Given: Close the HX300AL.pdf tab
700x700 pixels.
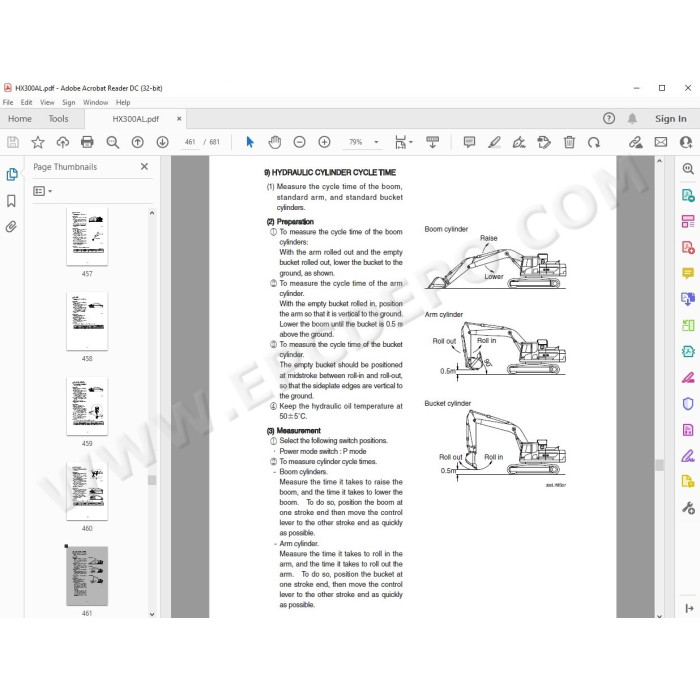Looking at the screenshot, I should tap(179, 119).
